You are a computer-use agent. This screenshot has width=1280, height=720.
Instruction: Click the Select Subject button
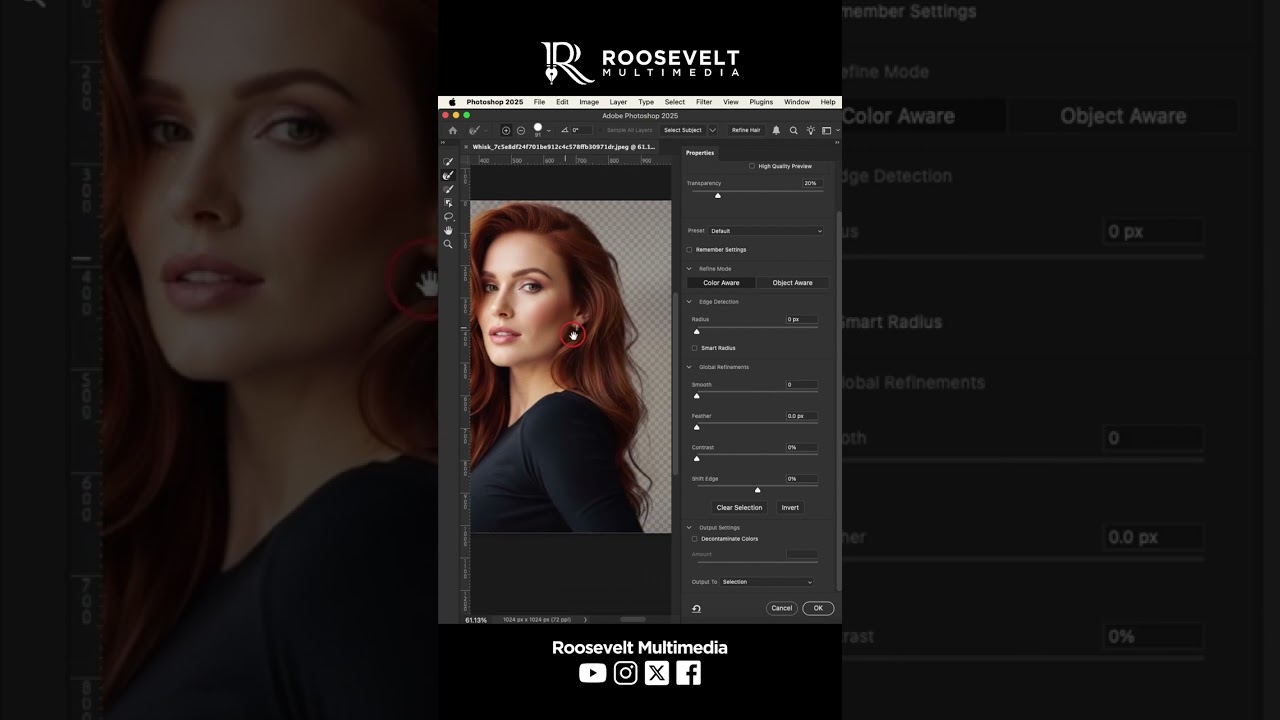click(683, 130)
